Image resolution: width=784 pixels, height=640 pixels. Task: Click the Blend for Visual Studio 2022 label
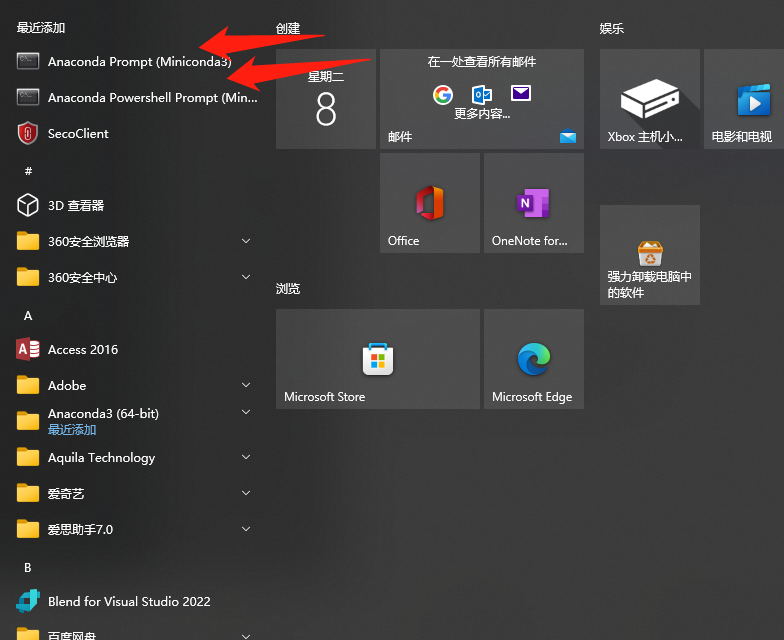129,602
